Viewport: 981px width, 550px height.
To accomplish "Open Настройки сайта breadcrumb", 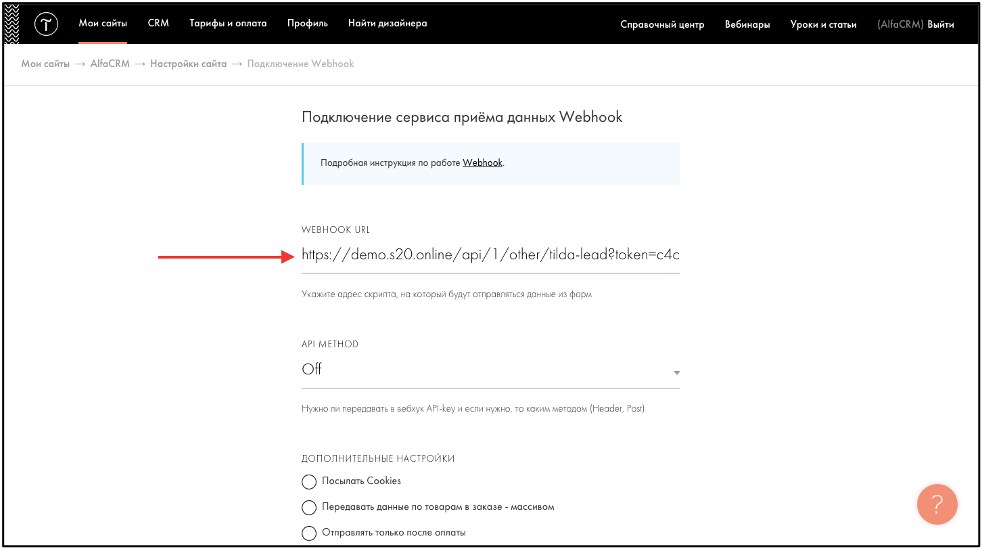I will click(188, 64).
